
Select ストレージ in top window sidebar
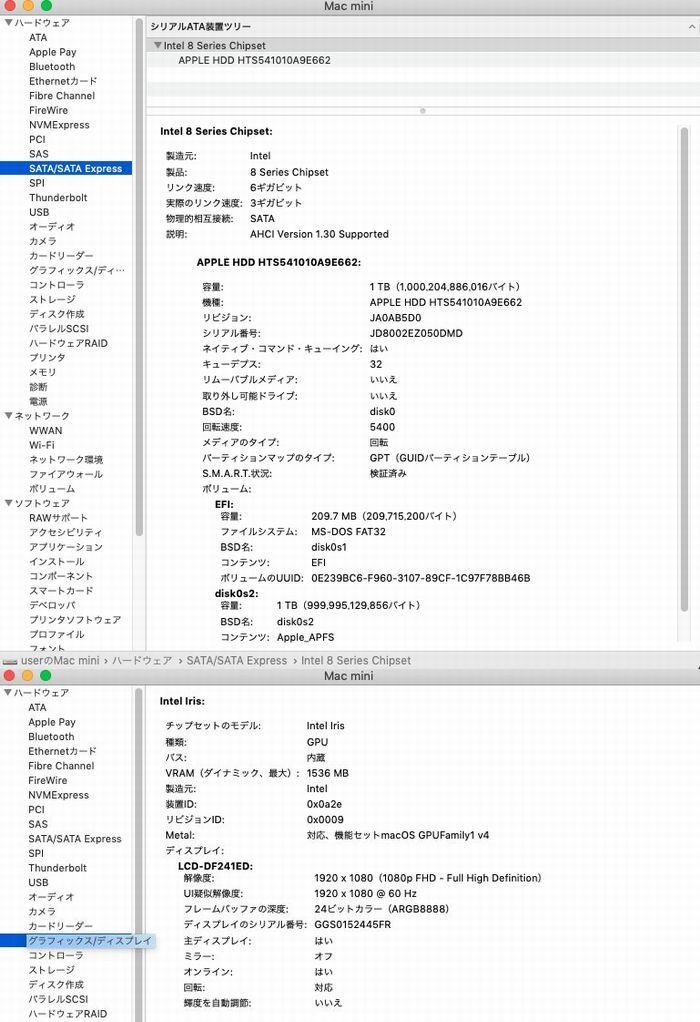point(52,299)
